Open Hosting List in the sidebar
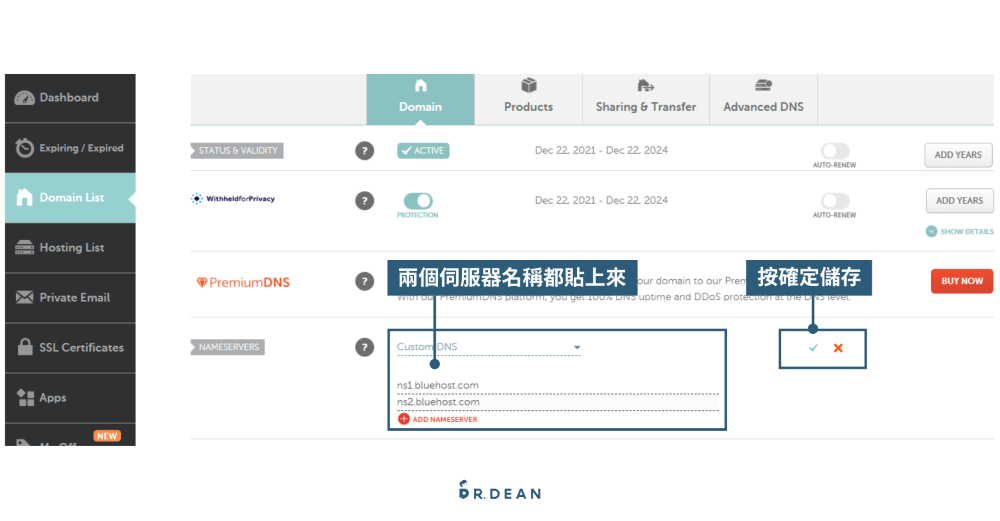This screenshot has width=1000, height=521. 70,247
